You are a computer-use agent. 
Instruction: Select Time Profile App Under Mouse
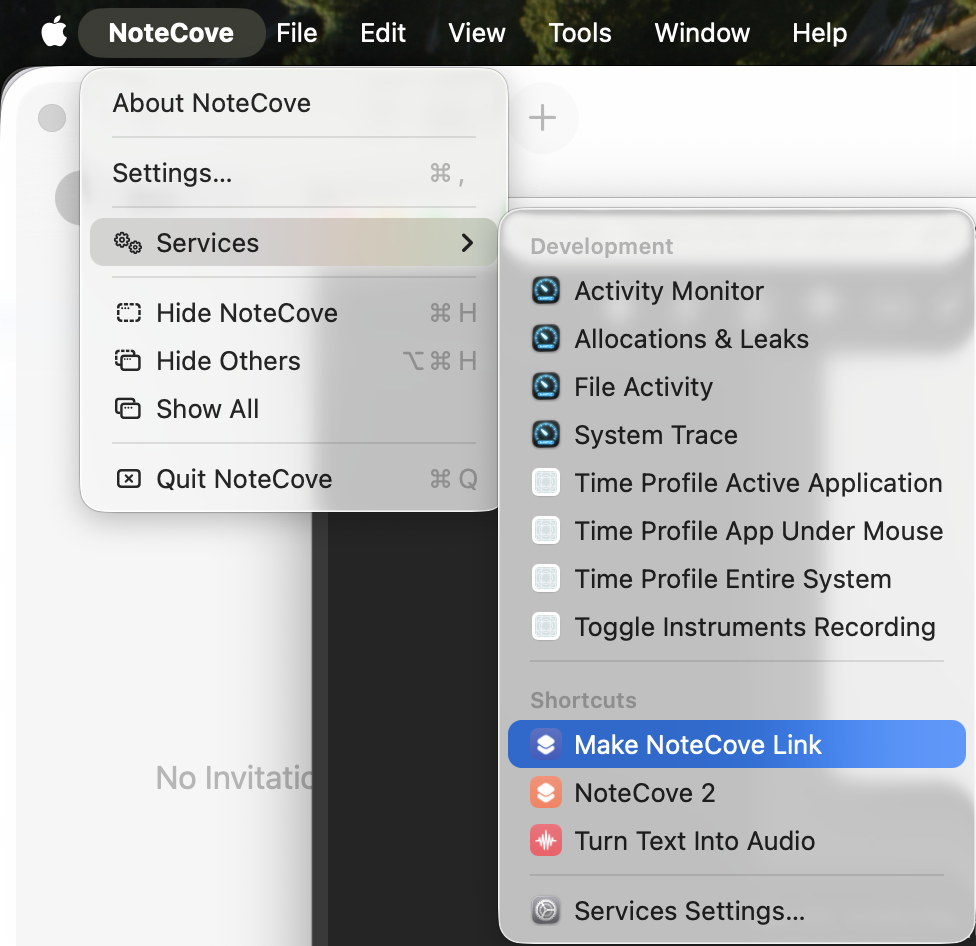click(737, 530)
